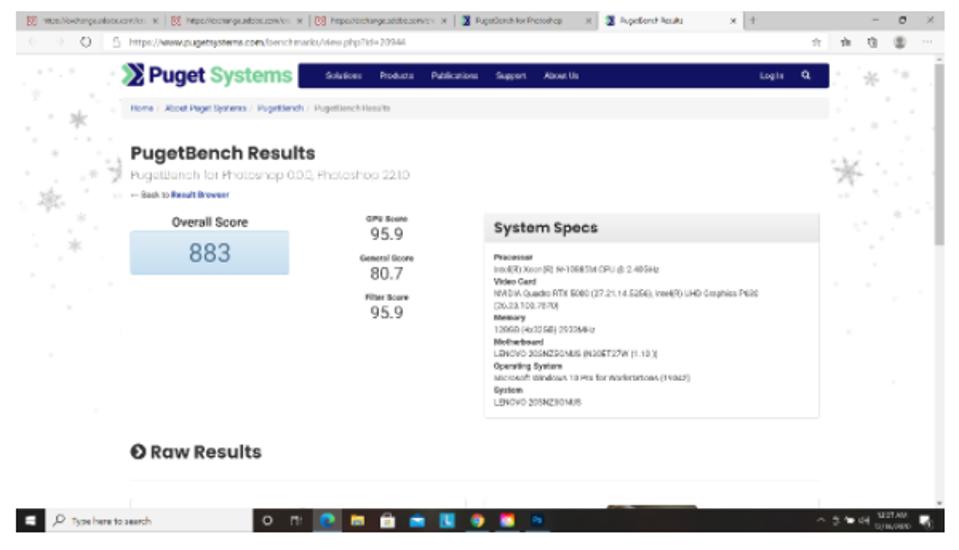Open the Favorites list icon
The image size is (959, 550).
tap(845, 42)
